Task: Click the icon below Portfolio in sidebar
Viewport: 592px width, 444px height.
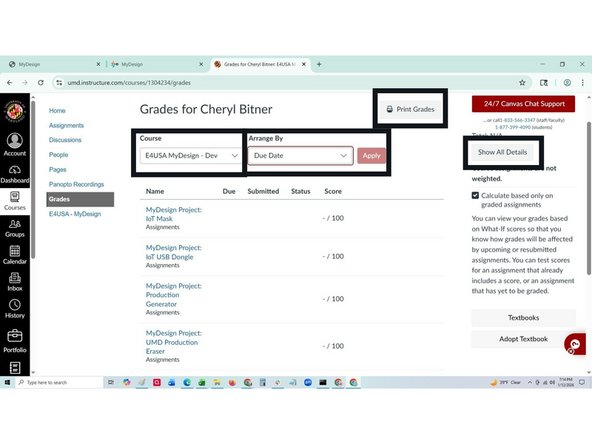Action: pyautogui.click(x=15, y=368)
